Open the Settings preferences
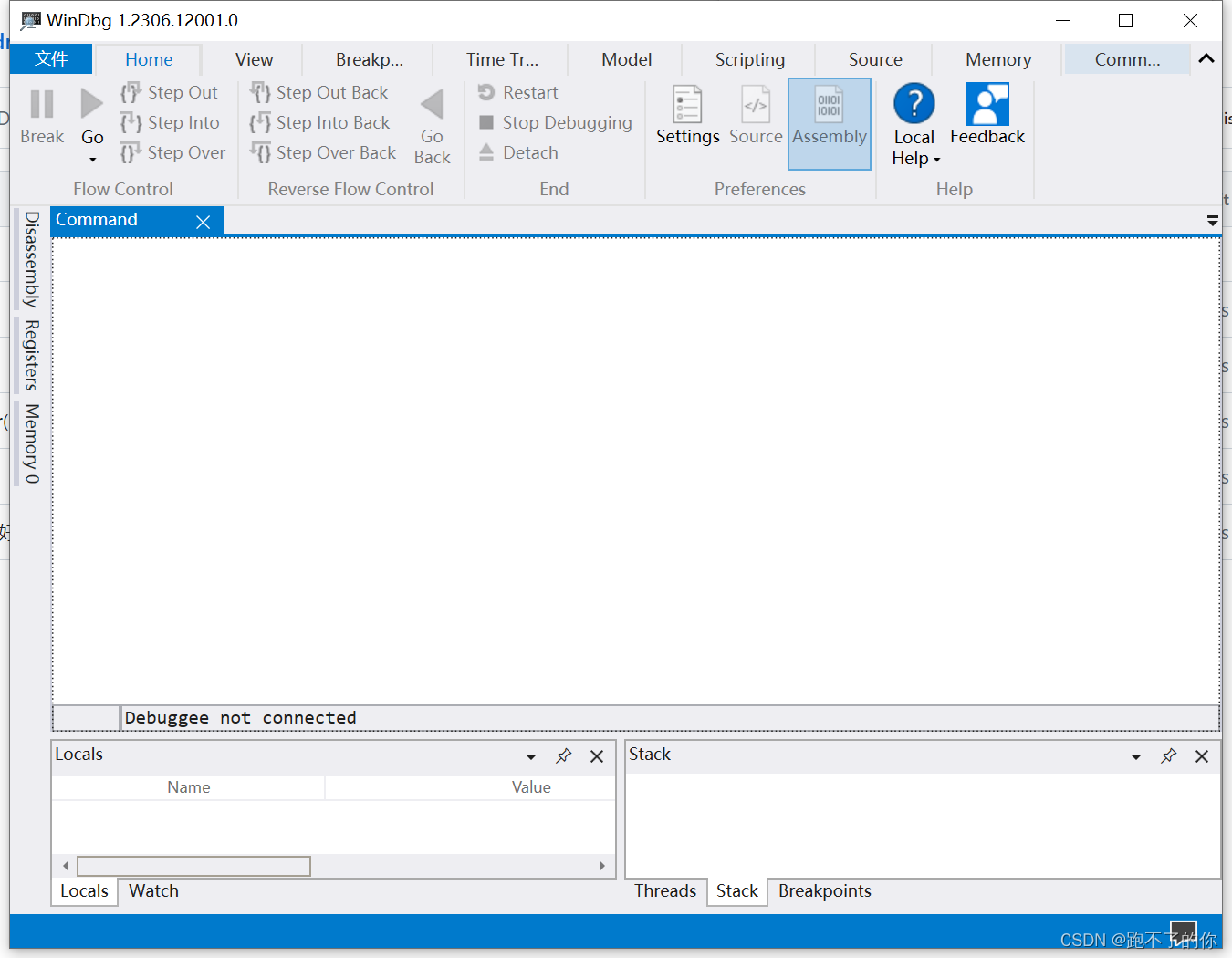Screen dimensions: 1232x958 (x=687, y=116)
